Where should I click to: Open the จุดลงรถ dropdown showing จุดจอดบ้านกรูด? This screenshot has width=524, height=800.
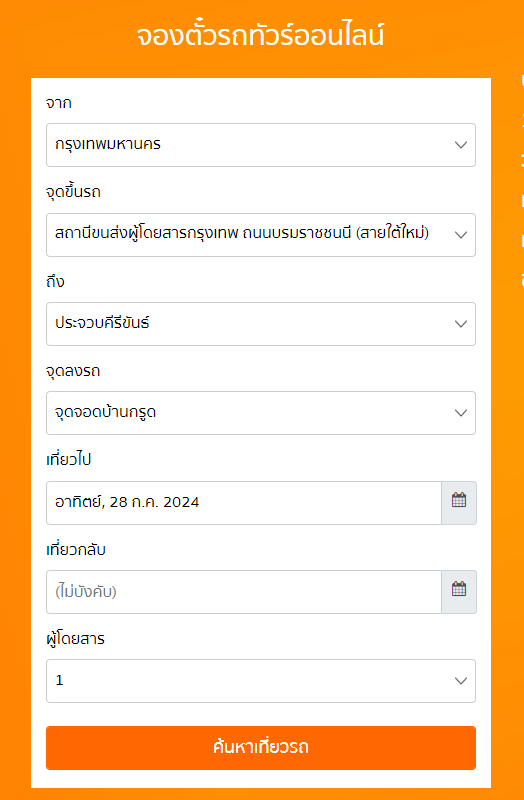(261, 413)
